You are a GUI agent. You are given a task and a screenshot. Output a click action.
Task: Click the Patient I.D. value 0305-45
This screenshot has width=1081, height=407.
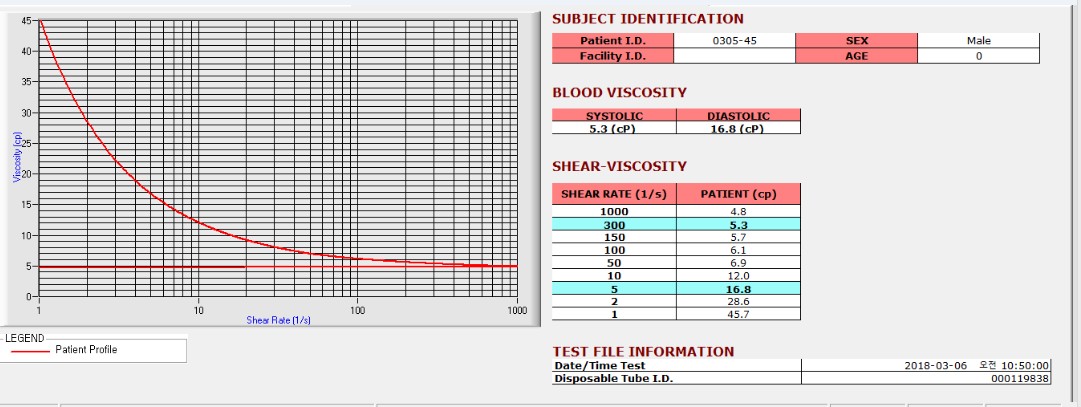point(734,41)
